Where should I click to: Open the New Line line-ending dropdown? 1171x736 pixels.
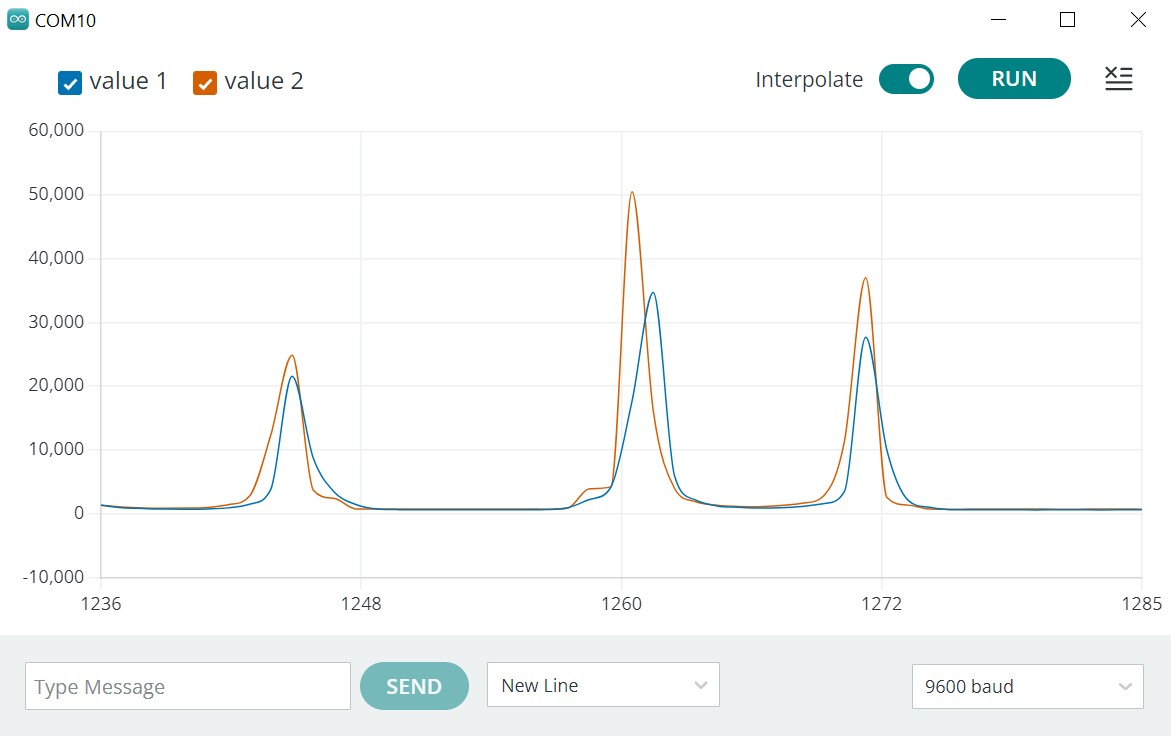602,686
